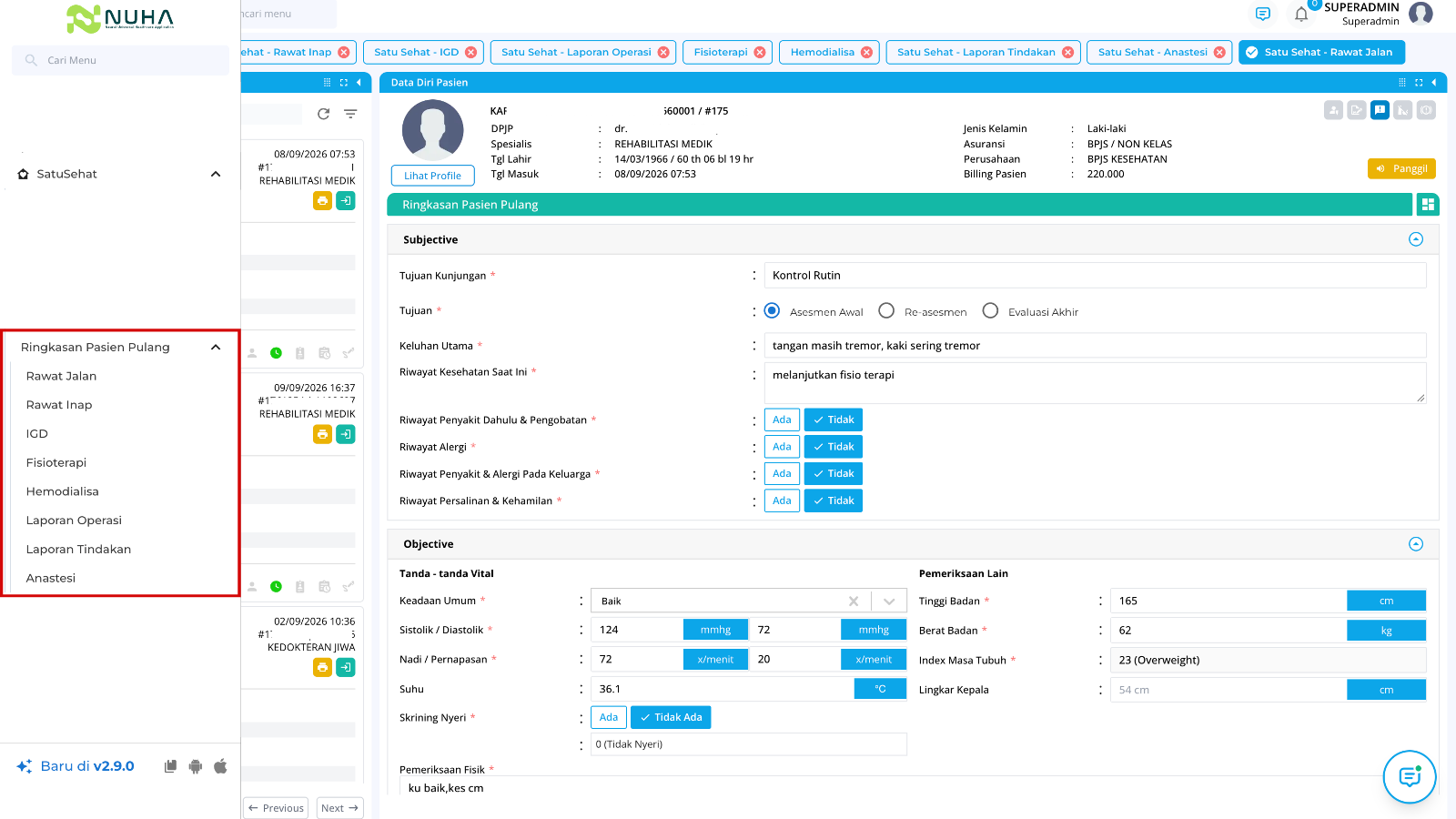
Task: Open Laporan Operasi in sidebar menu
Action: click(74, 521)
